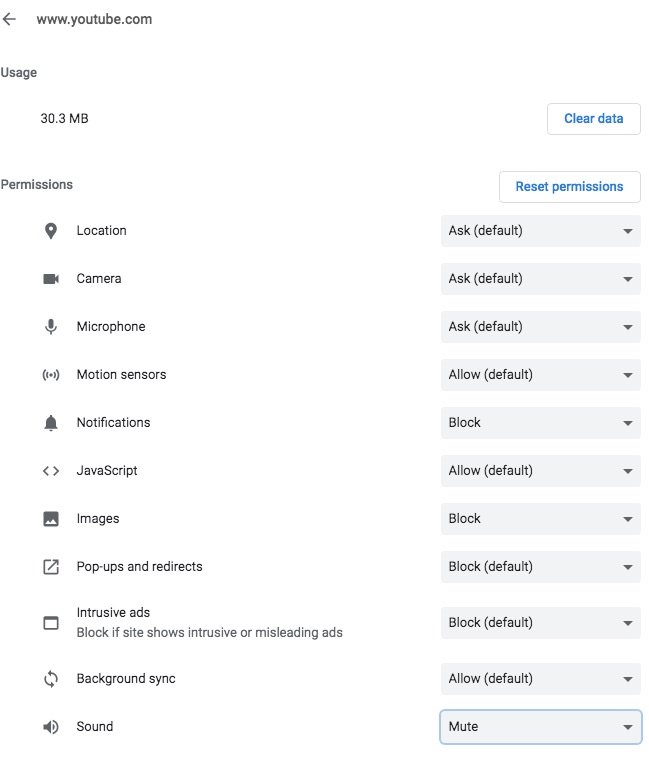This screenshot has width=649, height=757.
Task: Click the Microphone label
Action: (x=111, y=327)
